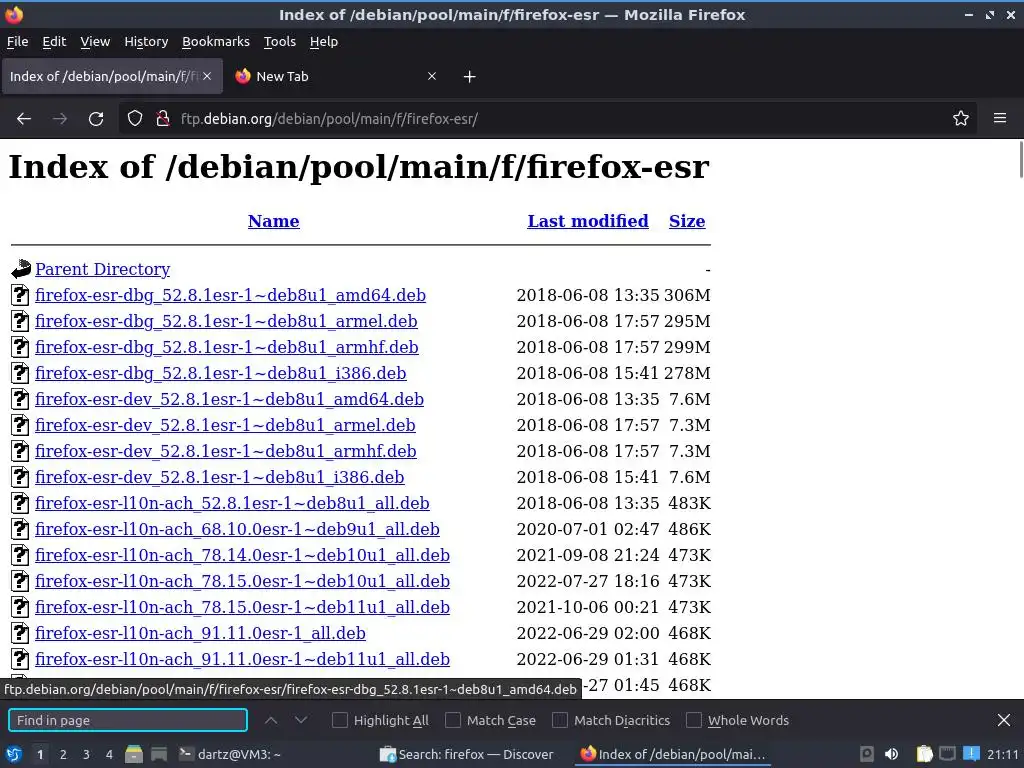Download firefox-esr-l10n-ach_78.15.0esr-1~deb10u1_all.deb
The width and height of the screenshot is (1024, 768).
(x=242, y=581)
